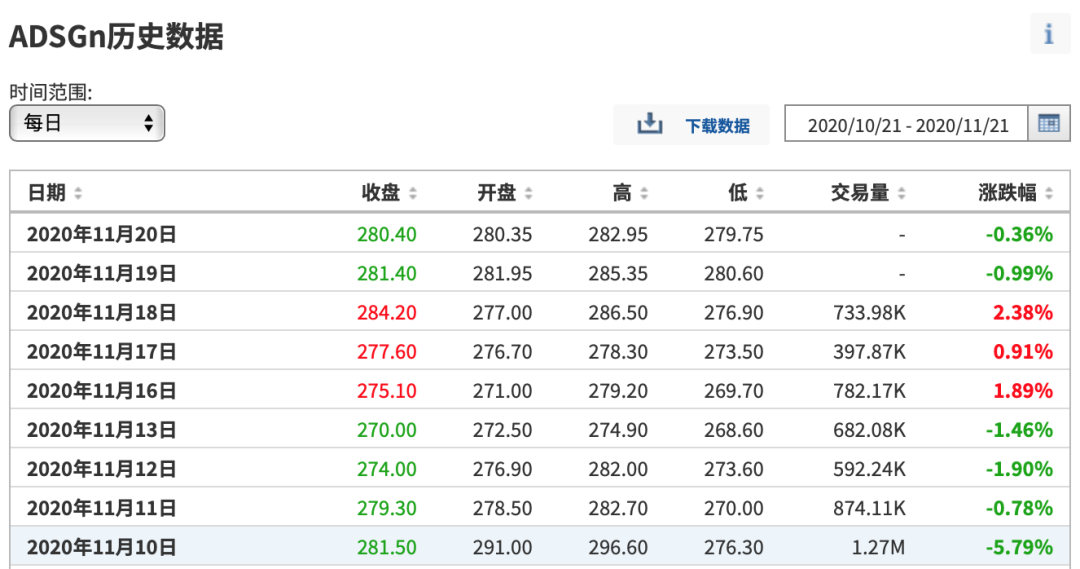
Task: Click the download tray icon
Action: 650,124
